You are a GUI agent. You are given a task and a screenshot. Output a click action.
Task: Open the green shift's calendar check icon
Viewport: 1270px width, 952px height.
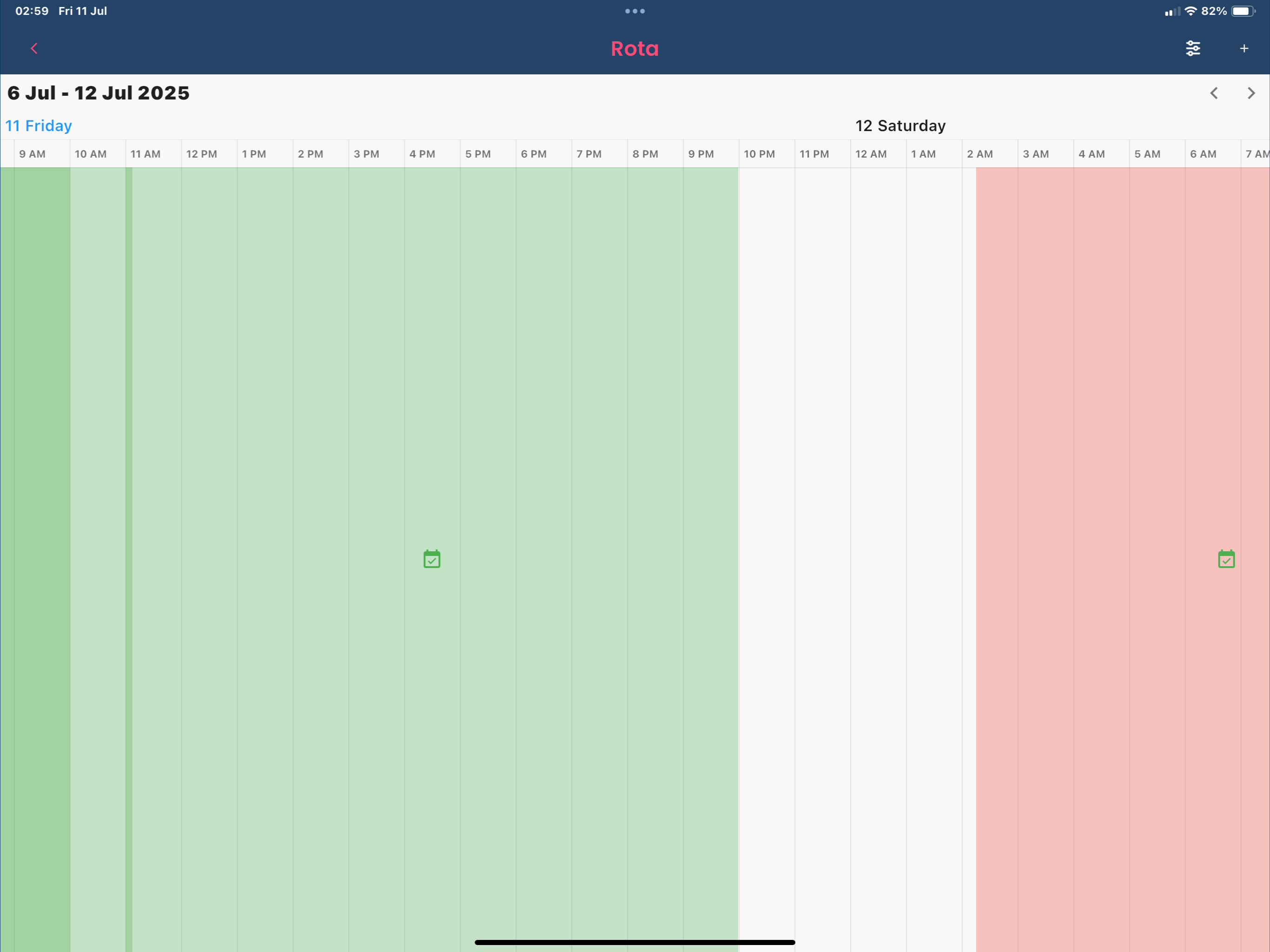pos(432,559)
